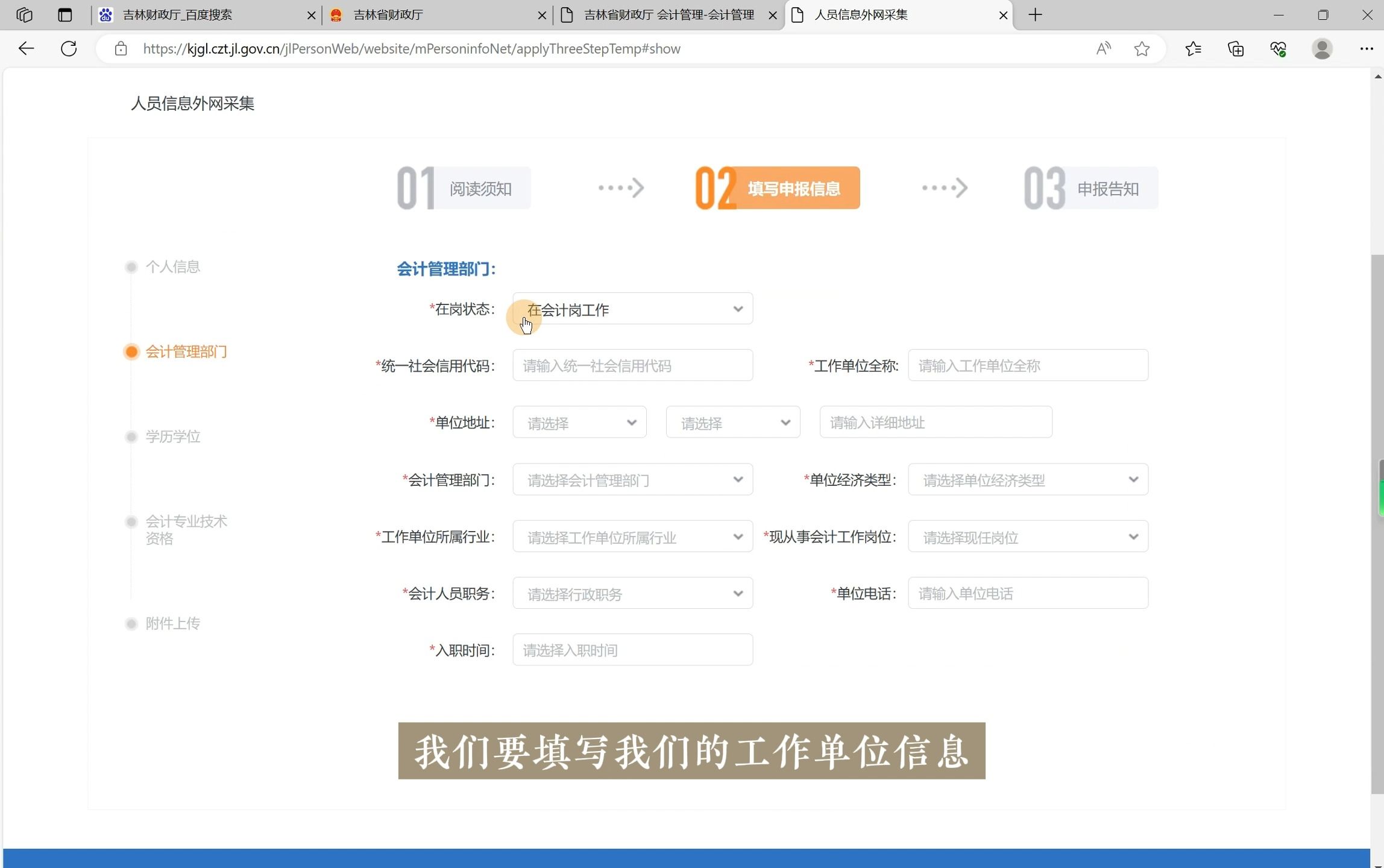Click the 单位电话 input field

tap(1028, 593)
